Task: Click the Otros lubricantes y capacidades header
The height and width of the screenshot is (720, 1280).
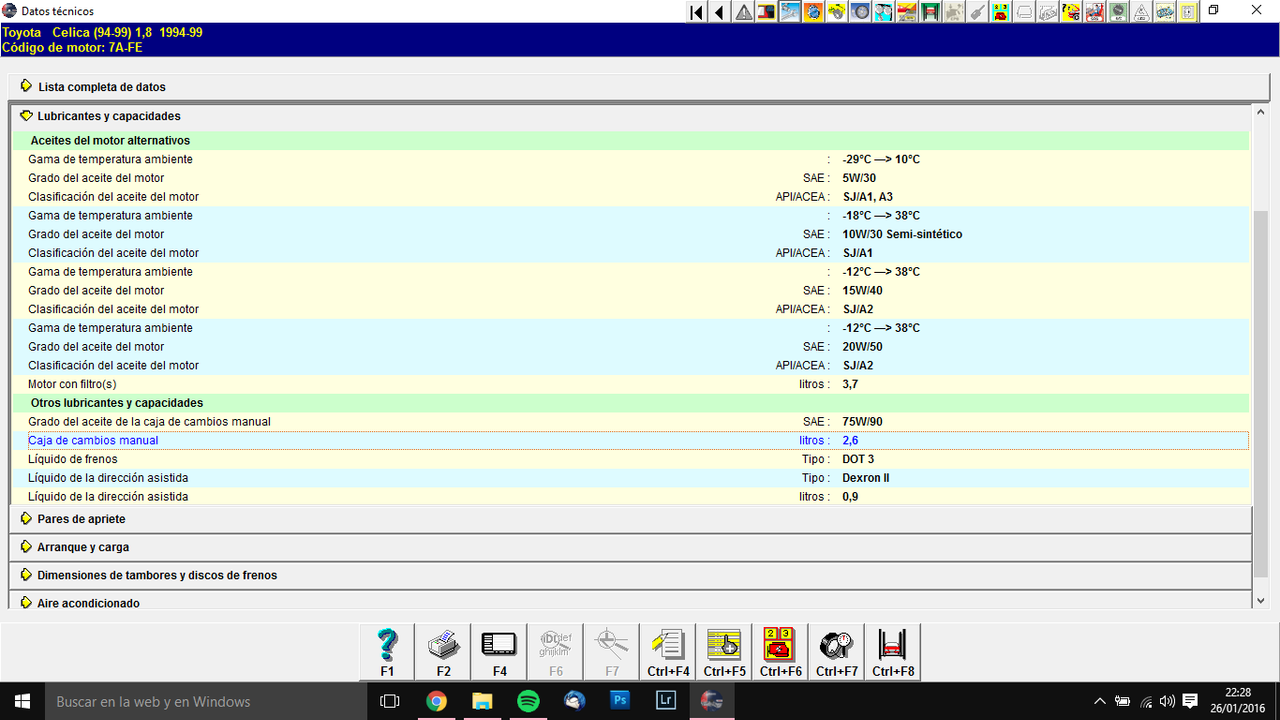Action: click(117, 403)
